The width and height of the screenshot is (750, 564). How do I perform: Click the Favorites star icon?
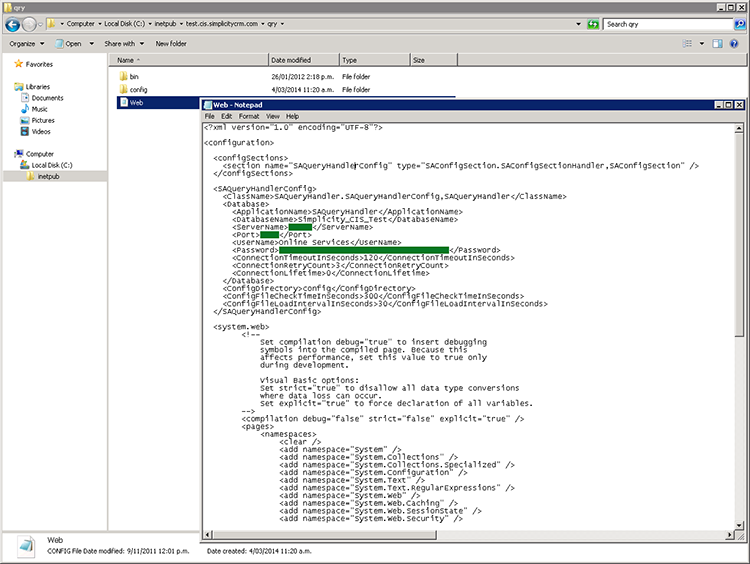19,64
